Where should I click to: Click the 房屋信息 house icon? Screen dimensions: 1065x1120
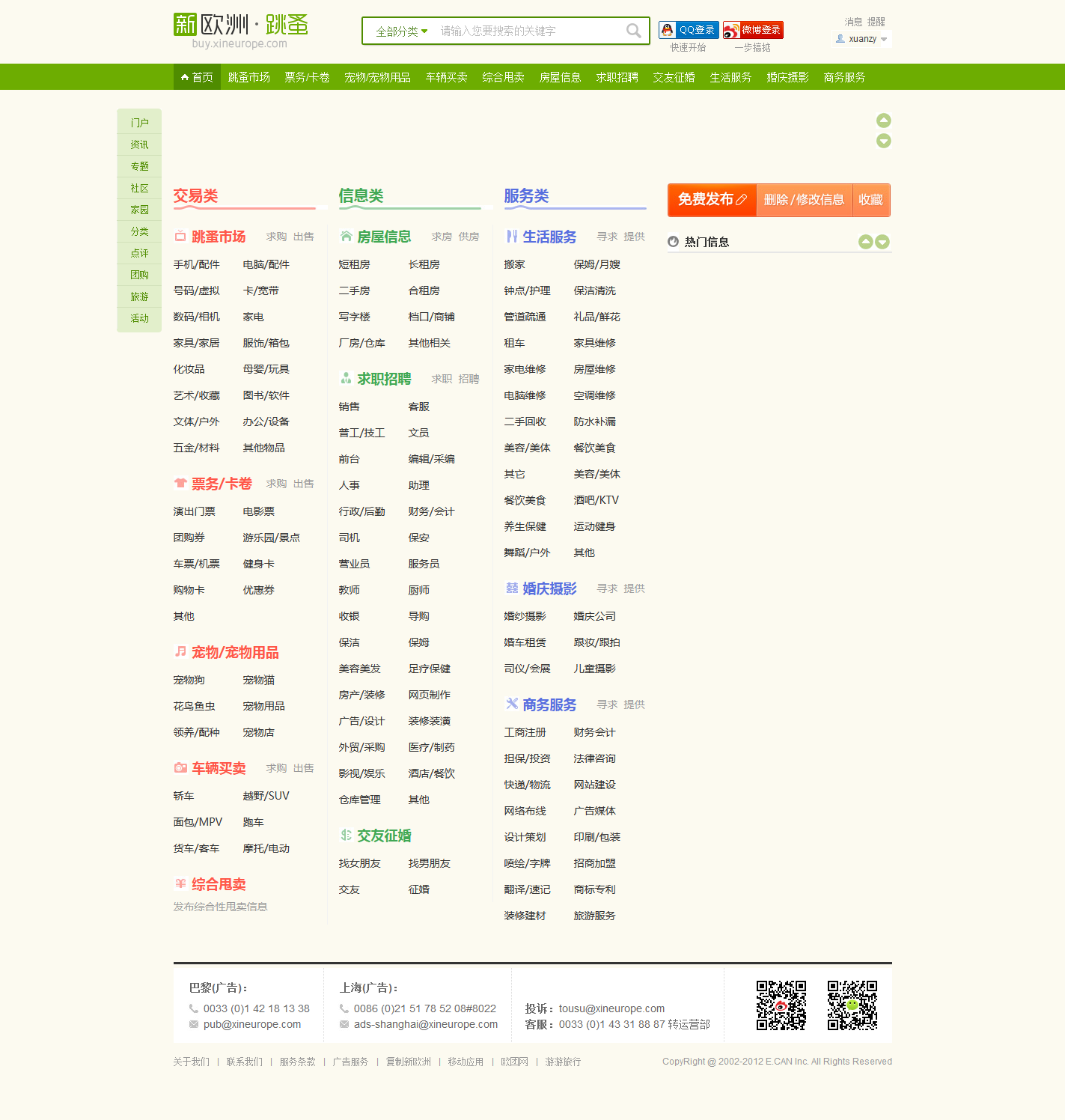(x=345, y=236)
